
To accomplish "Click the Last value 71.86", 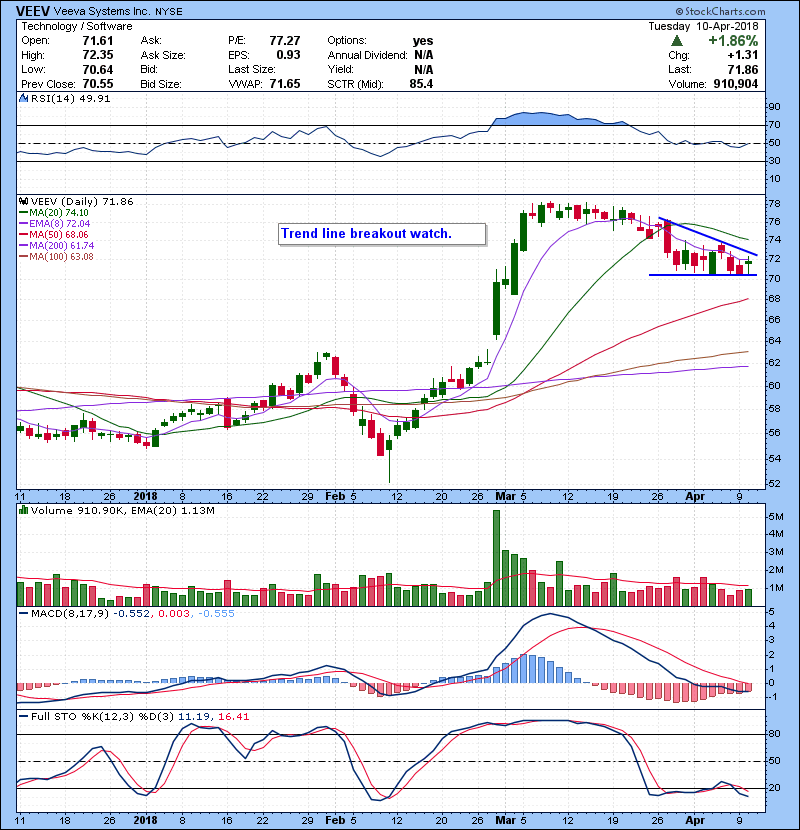I will [x=743, y=69].
